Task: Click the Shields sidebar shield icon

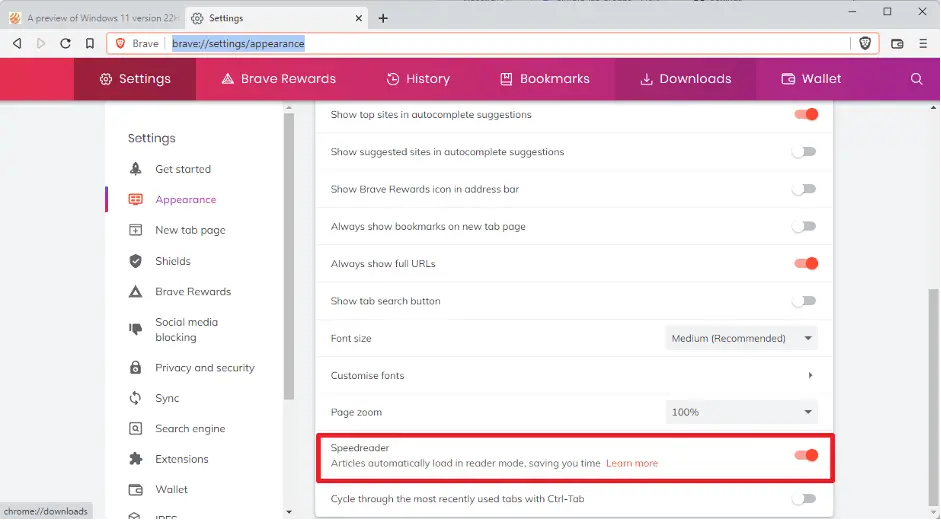Action: tap(136, 261)
